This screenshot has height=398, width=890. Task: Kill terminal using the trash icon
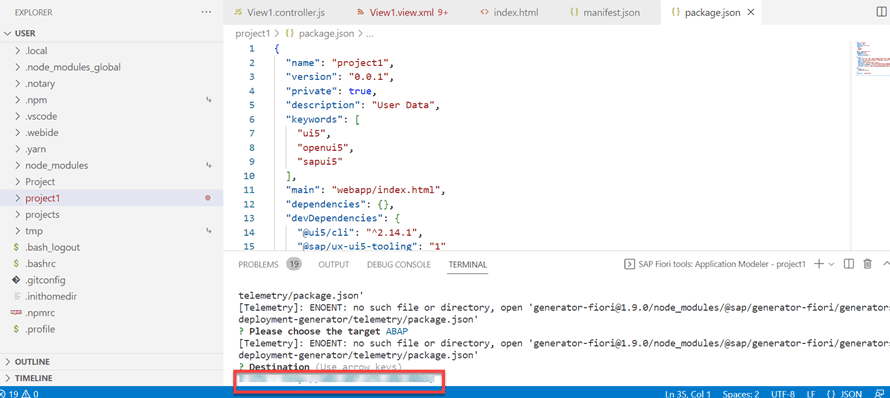point(867,264)
